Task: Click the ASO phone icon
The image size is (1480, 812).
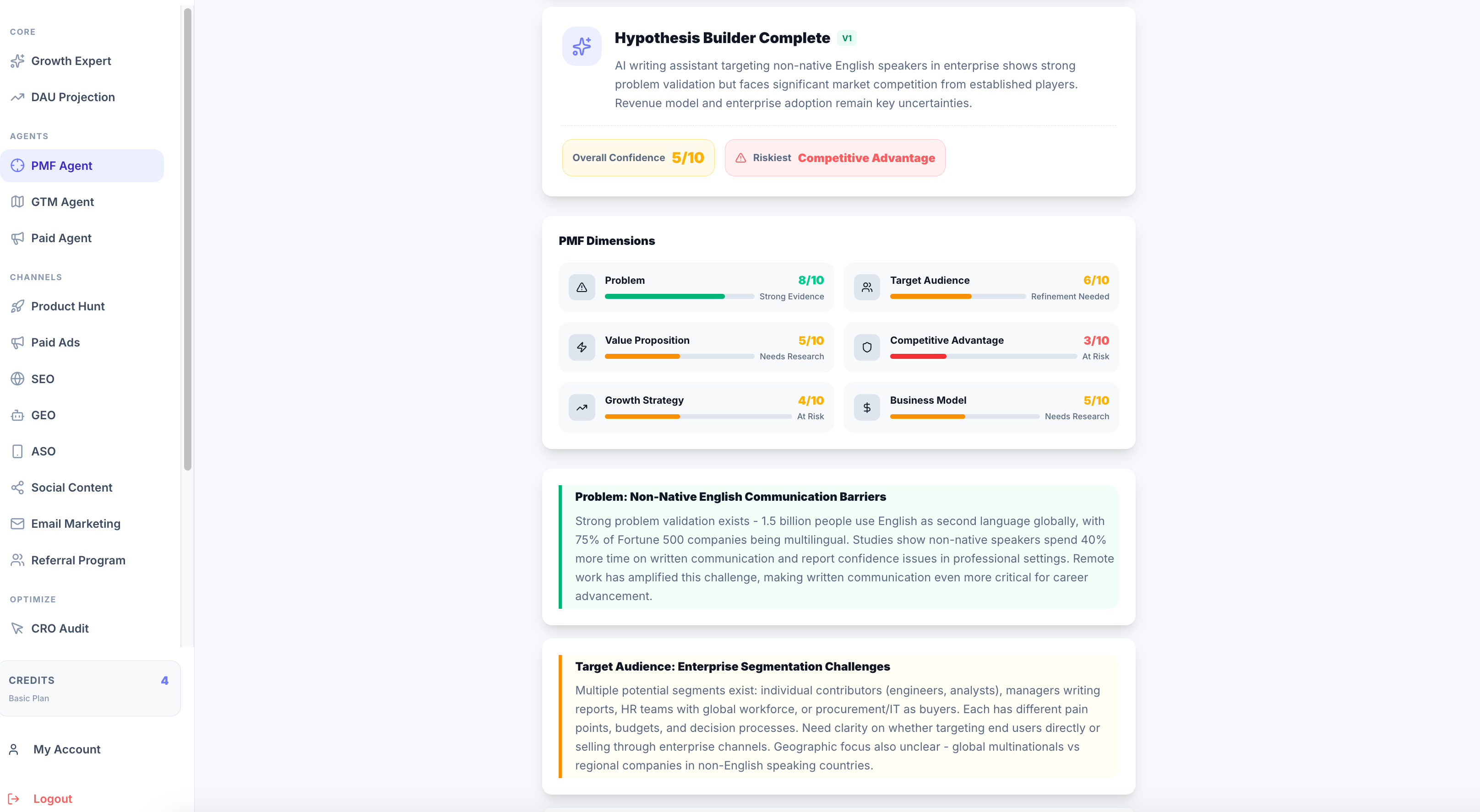Action: 18,451
